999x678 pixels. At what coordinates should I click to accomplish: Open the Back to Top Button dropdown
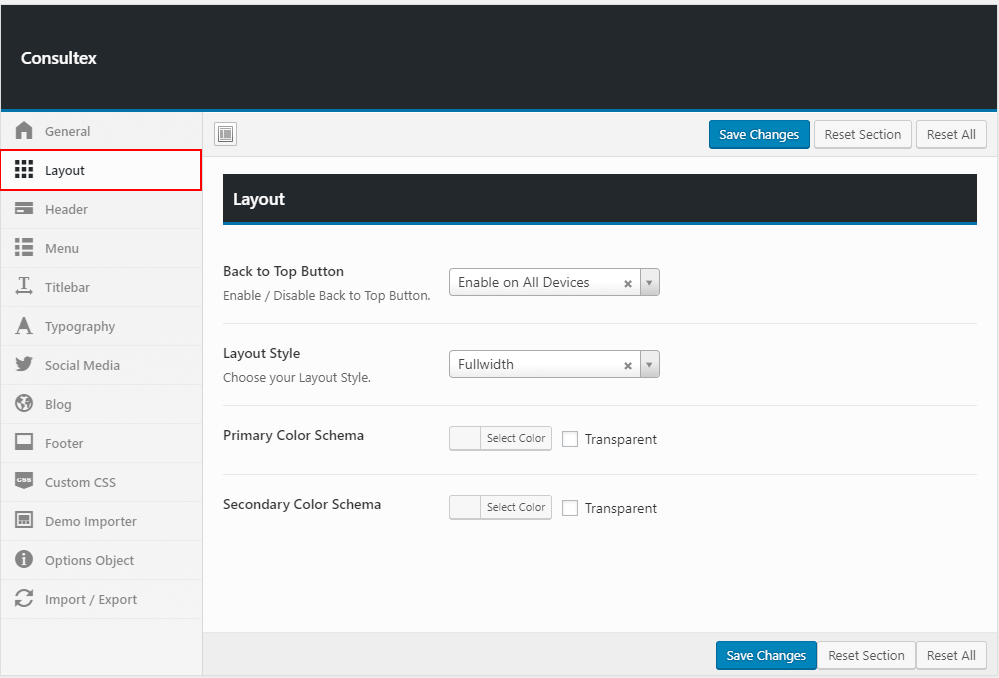tap(540, 283)
